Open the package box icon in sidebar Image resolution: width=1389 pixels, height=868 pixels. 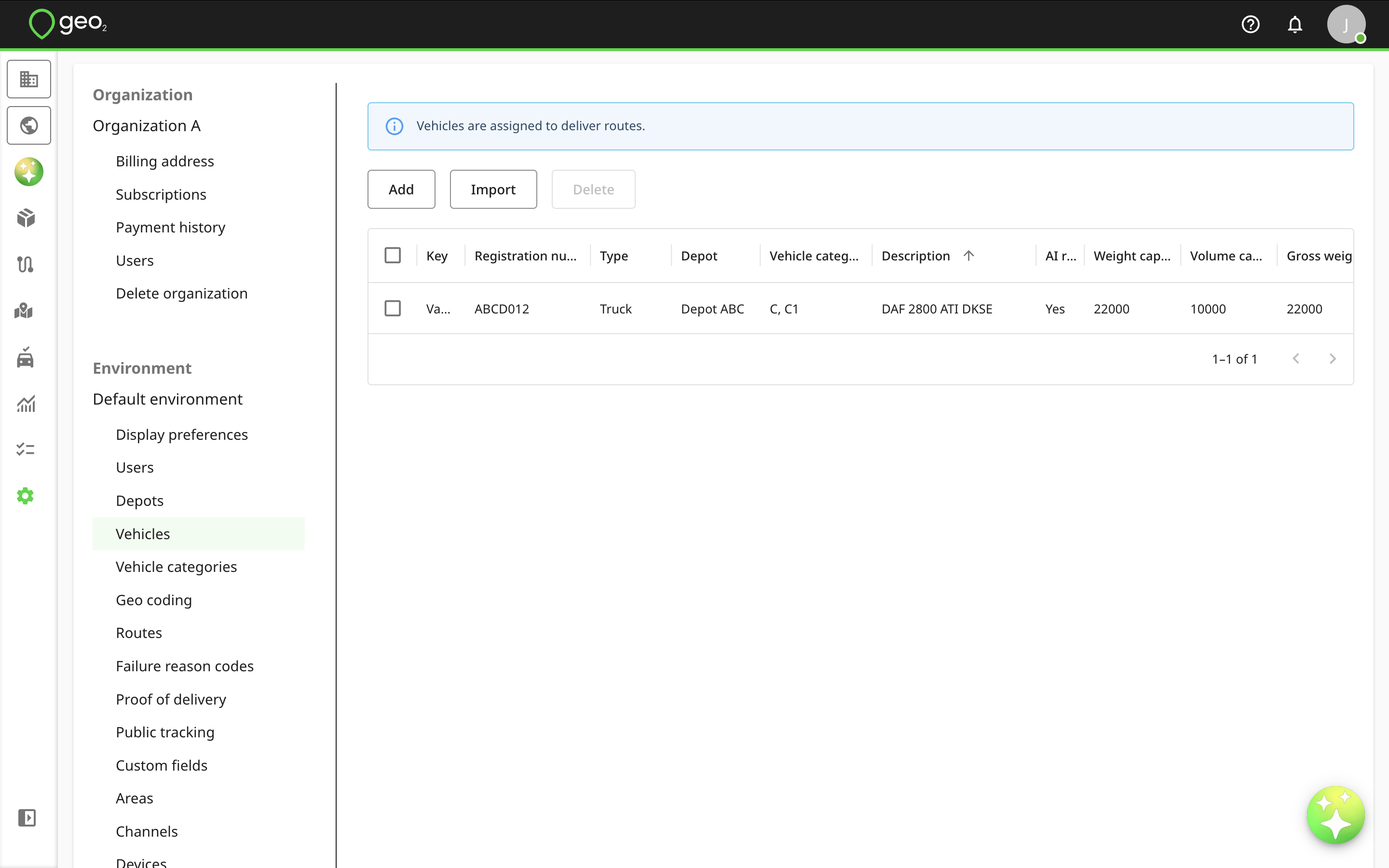(x=26, y=218)
